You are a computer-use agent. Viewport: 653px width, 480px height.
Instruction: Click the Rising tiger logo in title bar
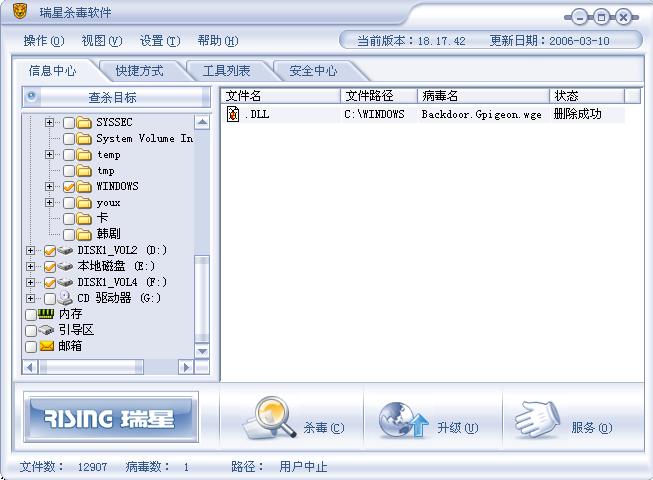tap(19, 11)
